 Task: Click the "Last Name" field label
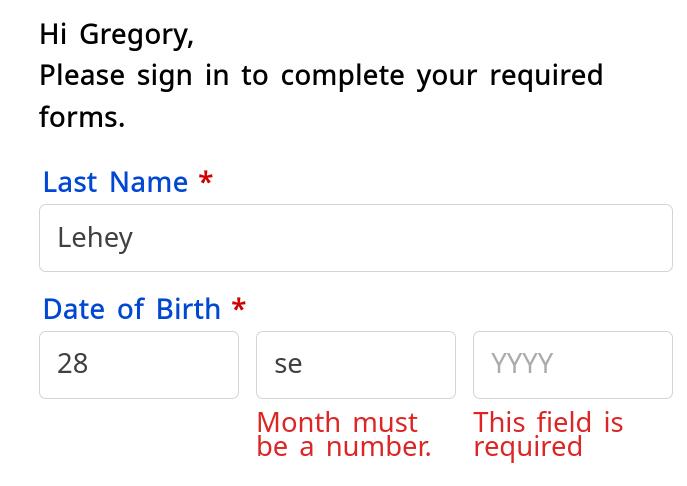click(115, 182)
